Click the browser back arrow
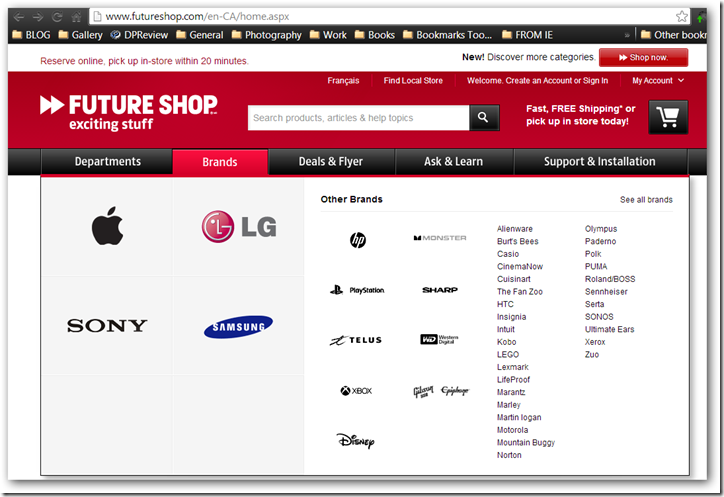This screenshot has height=497, width=724. pos(19,17)
